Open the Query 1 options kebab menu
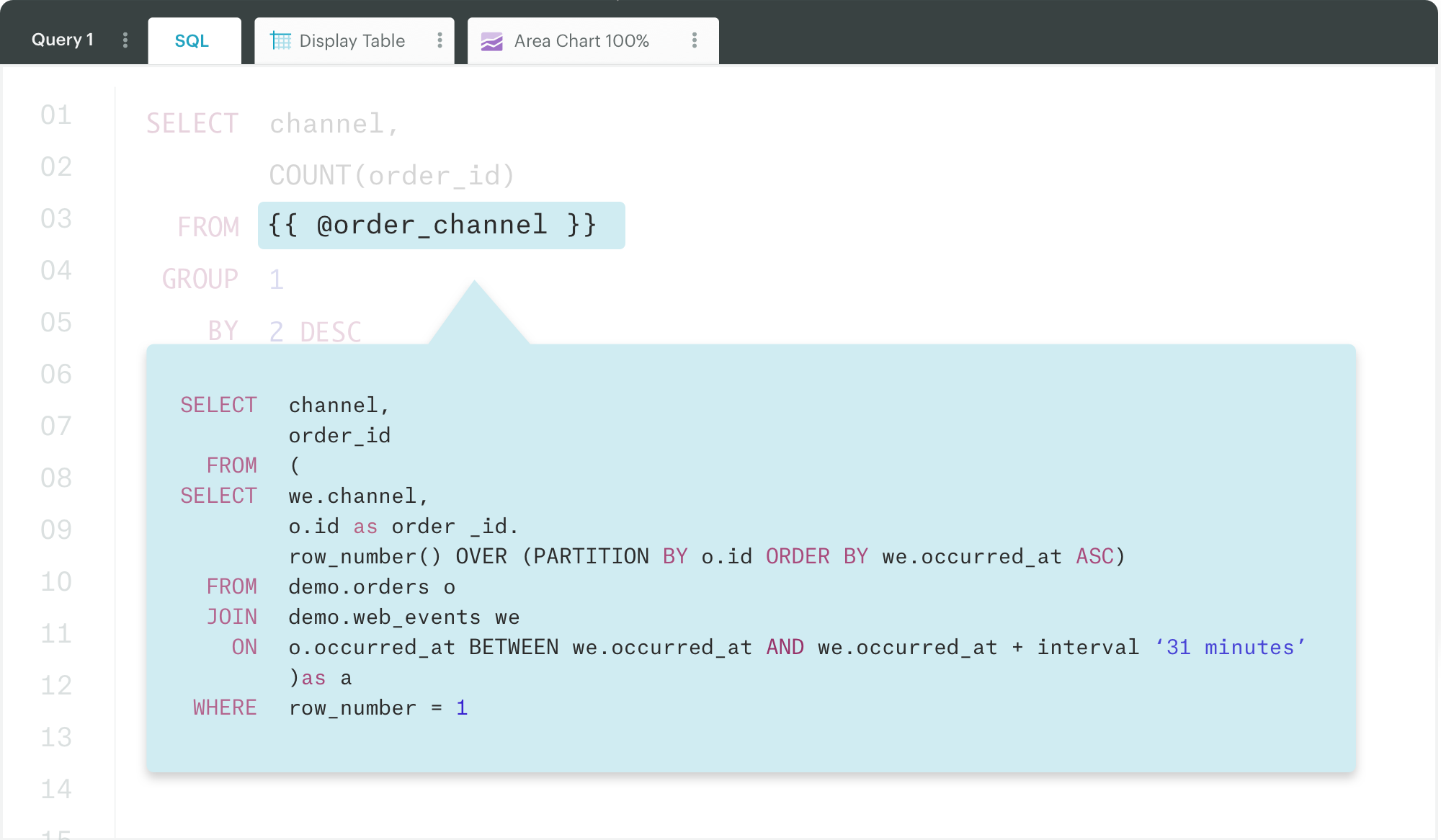1441x840 pixels. coord(125,40)
